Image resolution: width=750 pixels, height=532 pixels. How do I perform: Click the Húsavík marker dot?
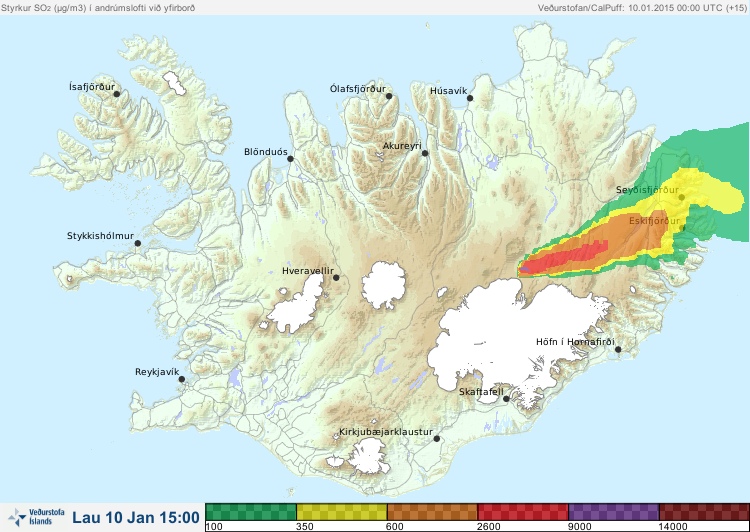[470, 98]
